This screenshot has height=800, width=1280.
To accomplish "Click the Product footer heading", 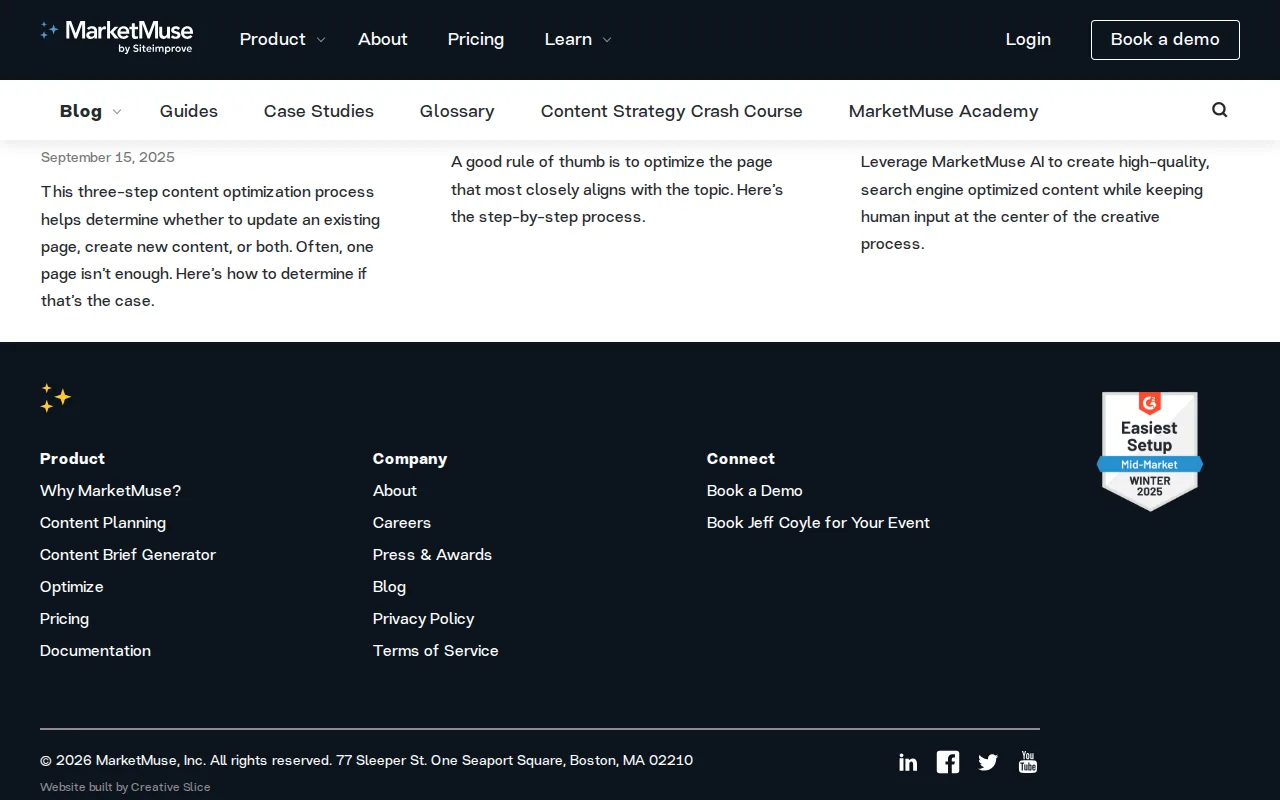I will coord(73,458).
